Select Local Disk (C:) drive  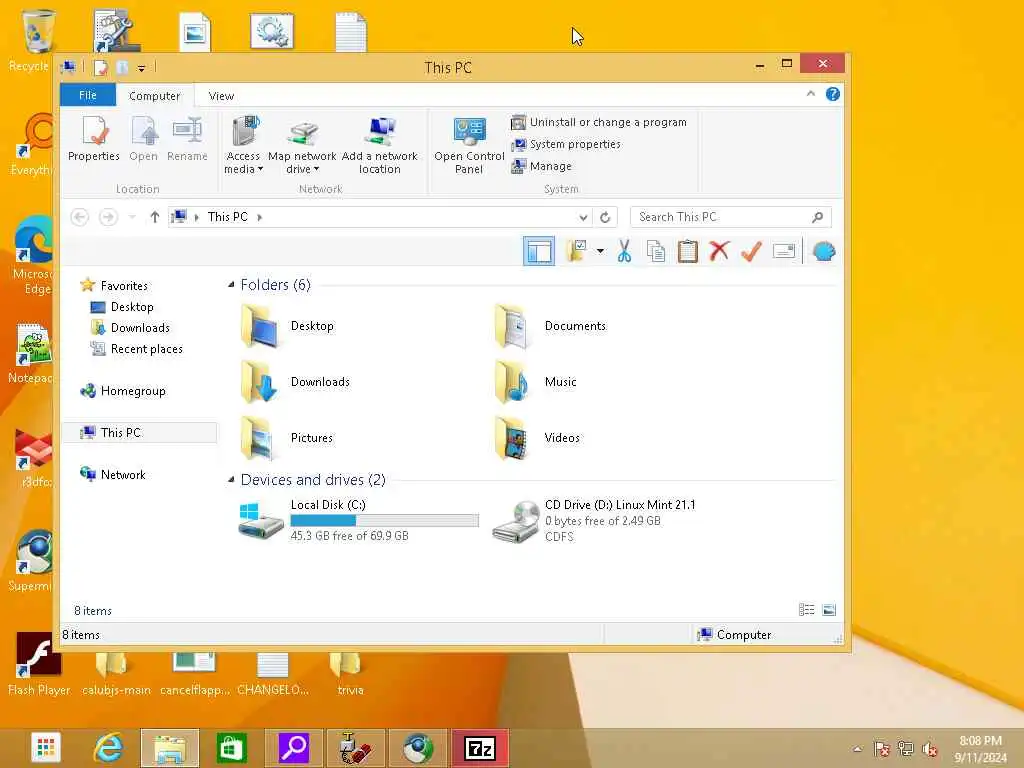click(359, 520)
